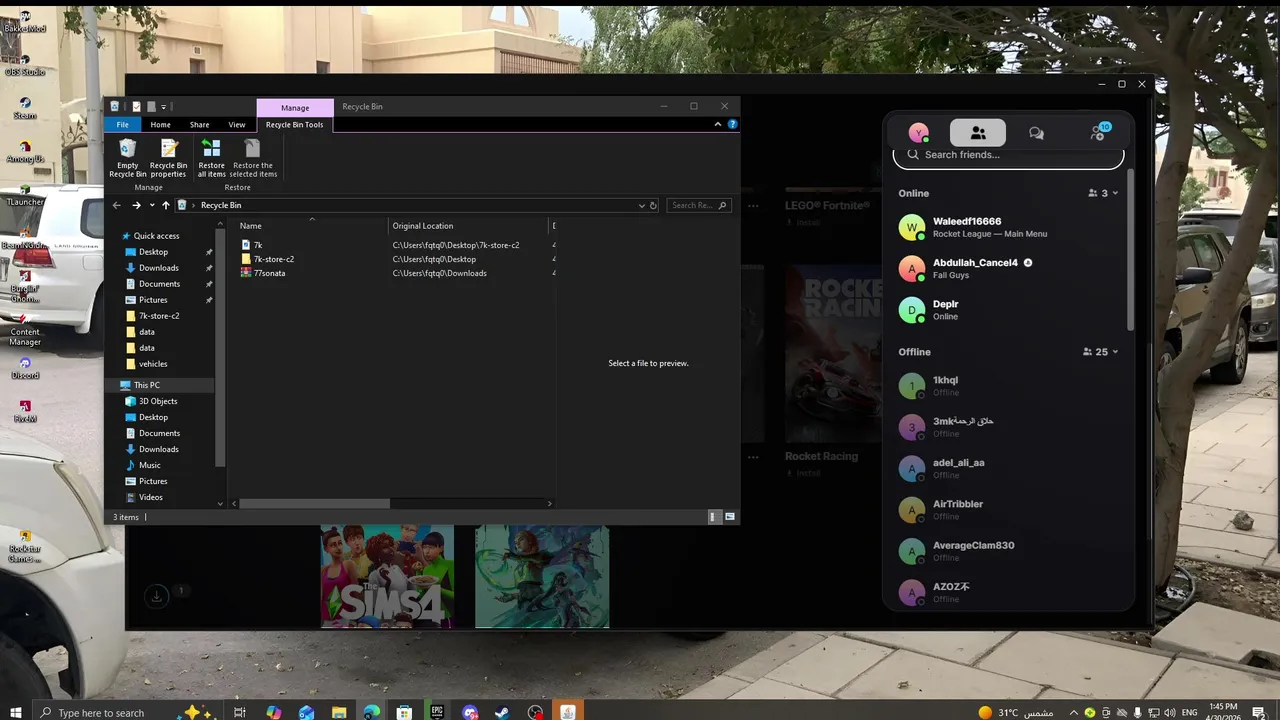Open the OBS Studio desktop icon

click(x=25, y=63)
